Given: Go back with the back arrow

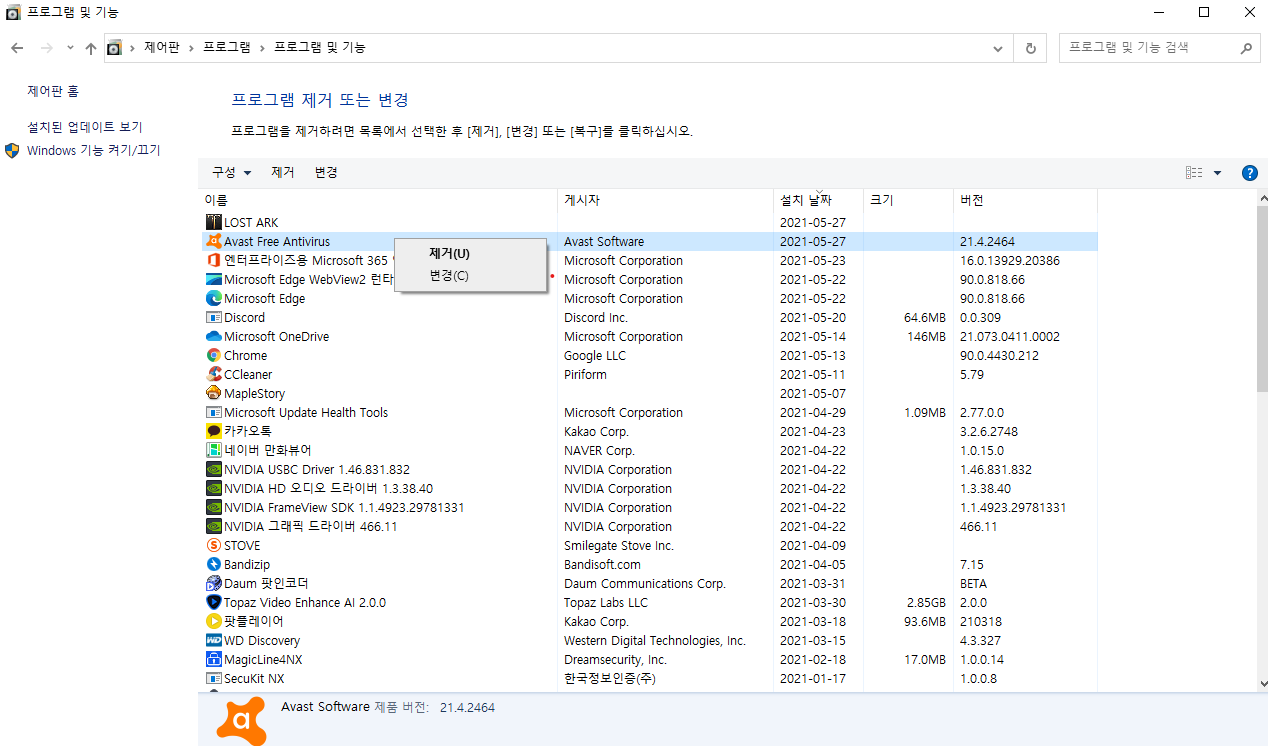Looking at the screenshot, I should pos(17,48).
